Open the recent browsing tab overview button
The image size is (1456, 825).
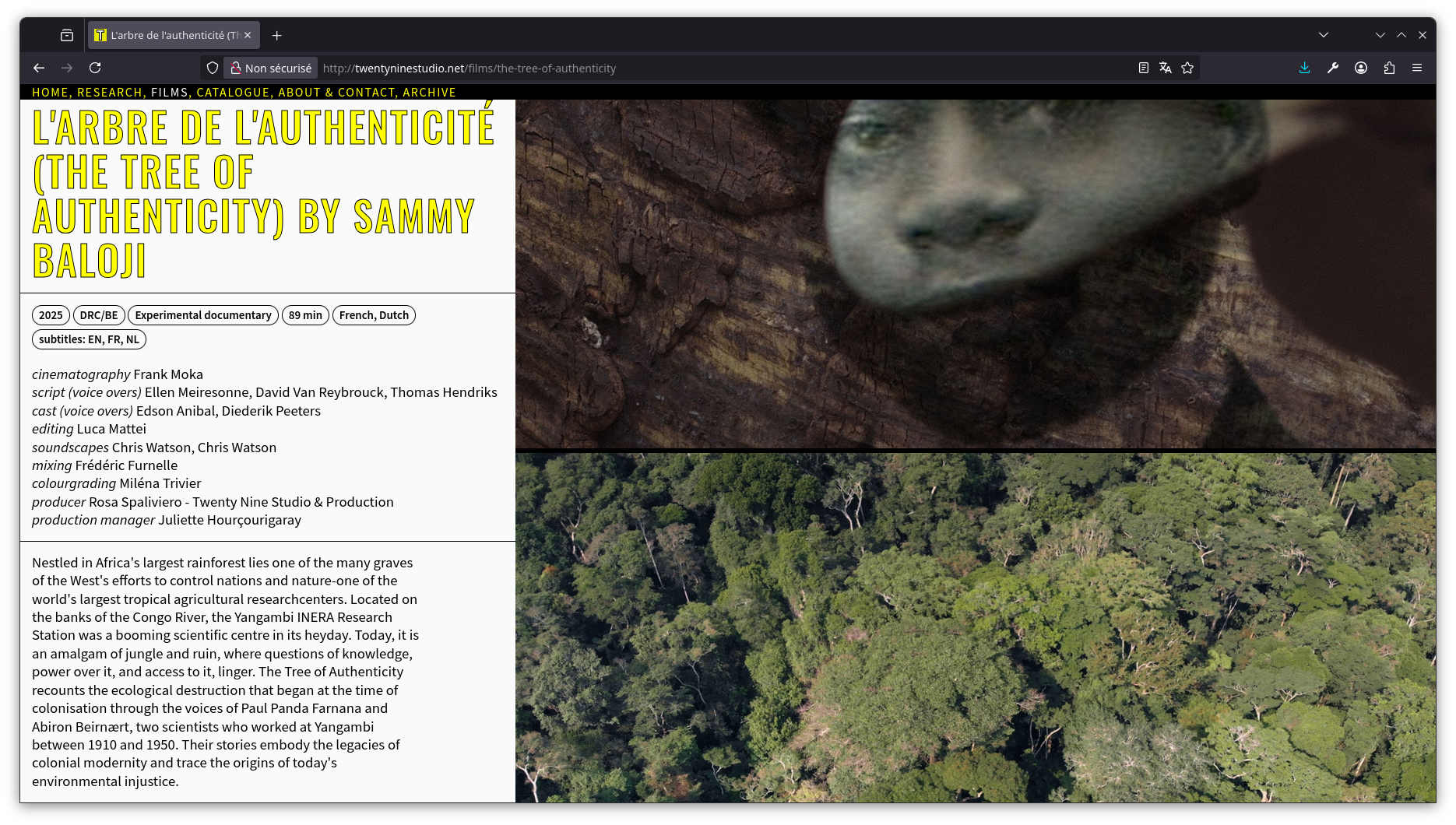pos(67,35)
